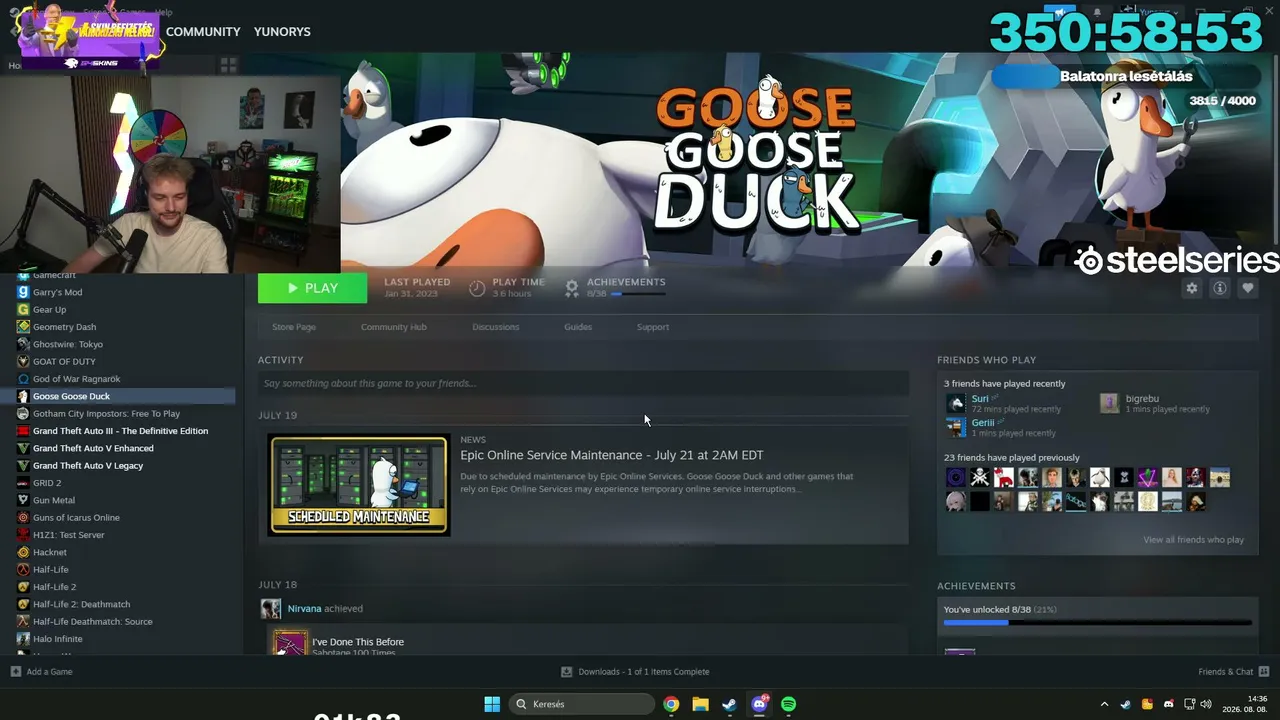Click the Guns of Icarus Online icon

tap(23, 517)
